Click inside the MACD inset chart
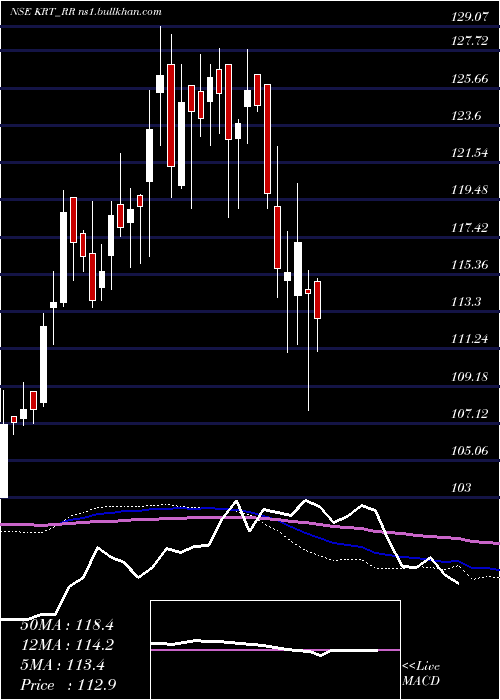The width and height of the screenshot is (500, 700). click(275, 650)
